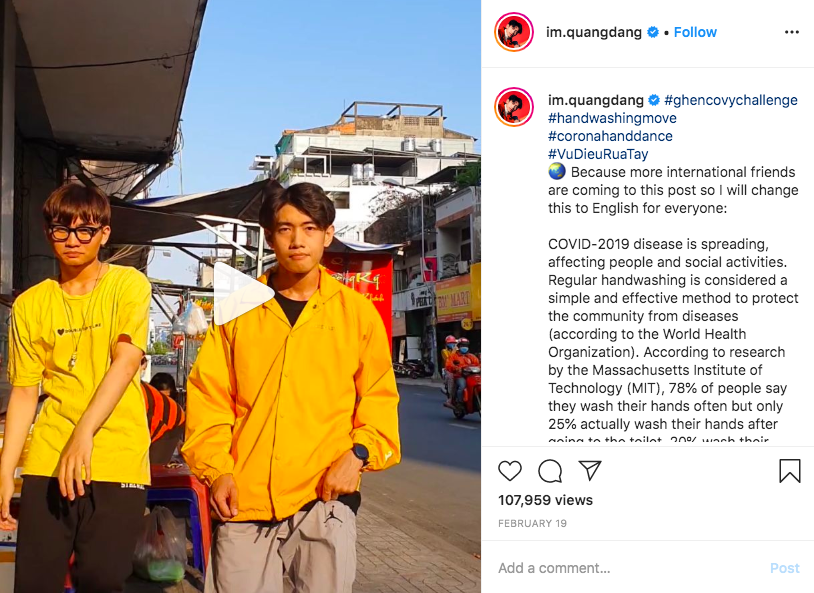Open the profile avatar beside the caption
This screenshot has height=593, width=814.
pos(514,107)
